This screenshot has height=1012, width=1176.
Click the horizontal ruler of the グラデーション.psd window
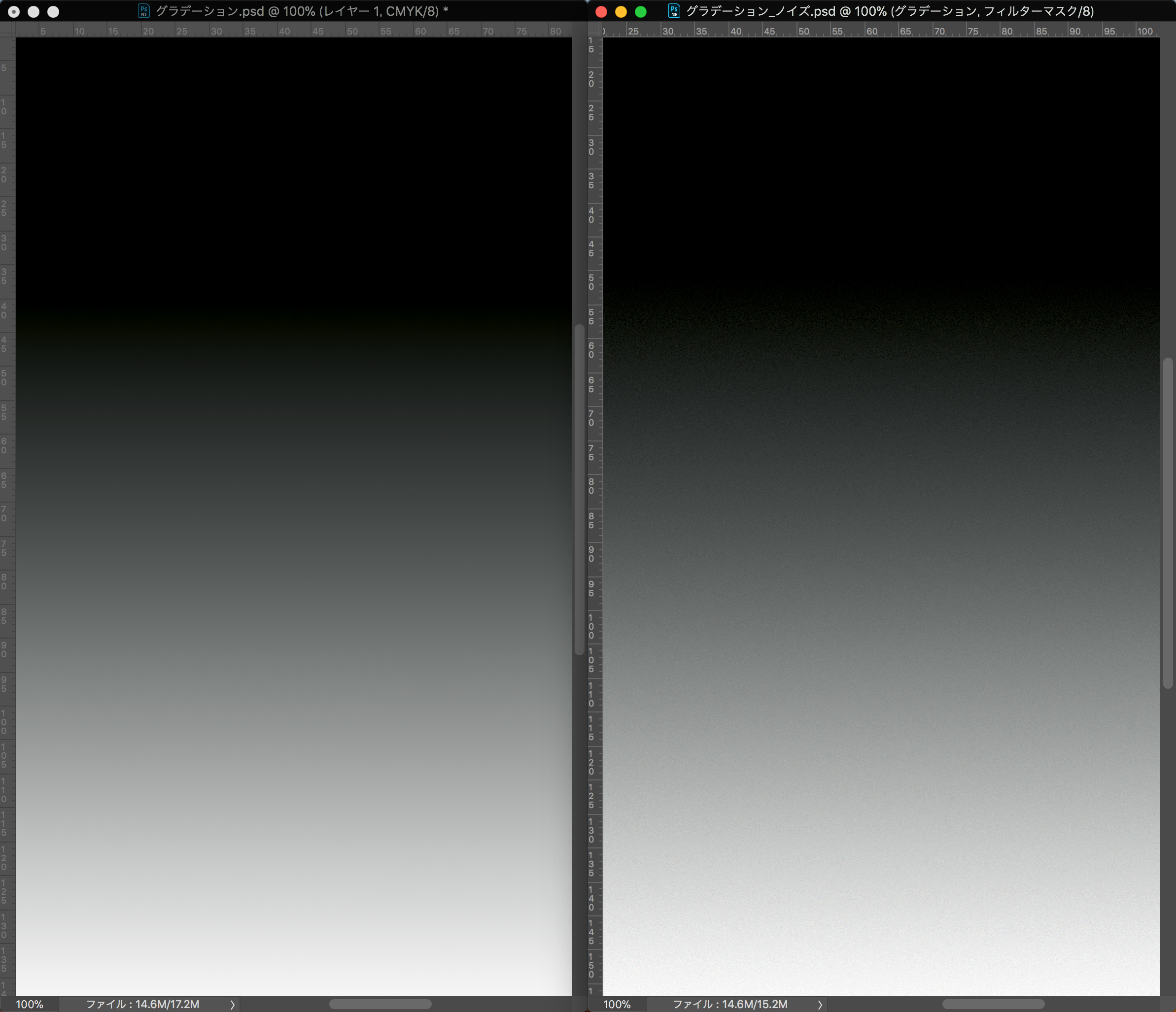[293, 30]
